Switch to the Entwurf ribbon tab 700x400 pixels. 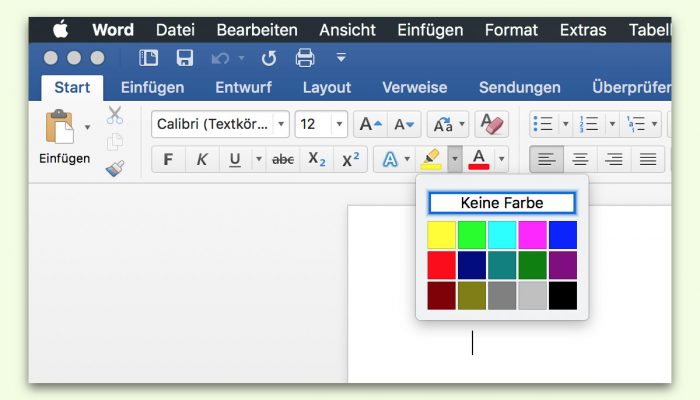click(243, 88)
